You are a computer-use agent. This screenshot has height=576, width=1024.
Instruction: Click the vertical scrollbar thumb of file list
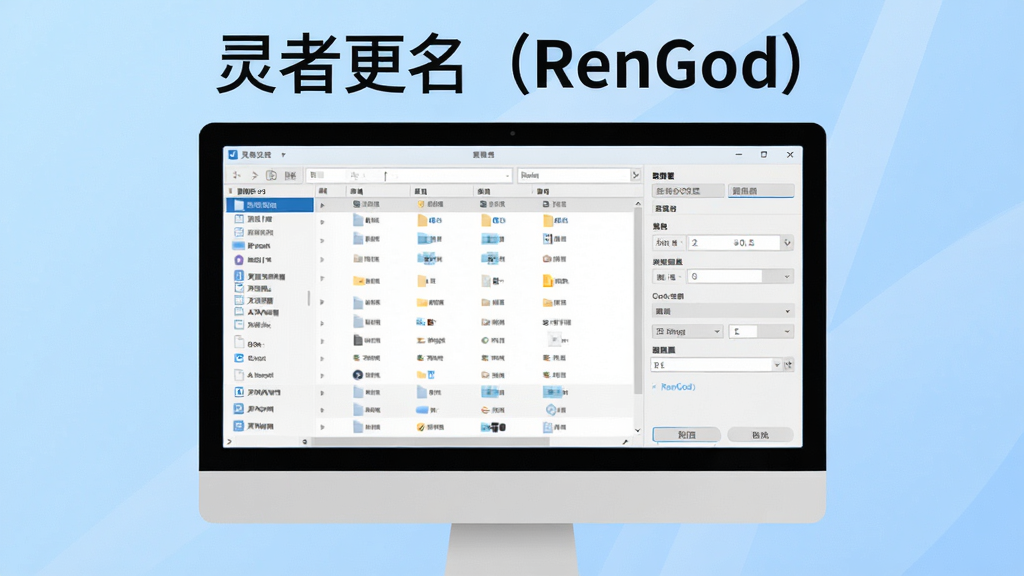pos(638,300)
